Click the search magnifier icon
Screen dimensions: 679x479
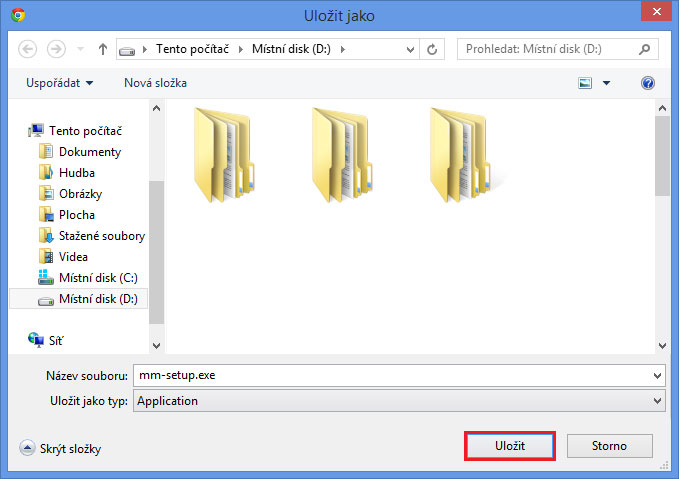[644, 49]
